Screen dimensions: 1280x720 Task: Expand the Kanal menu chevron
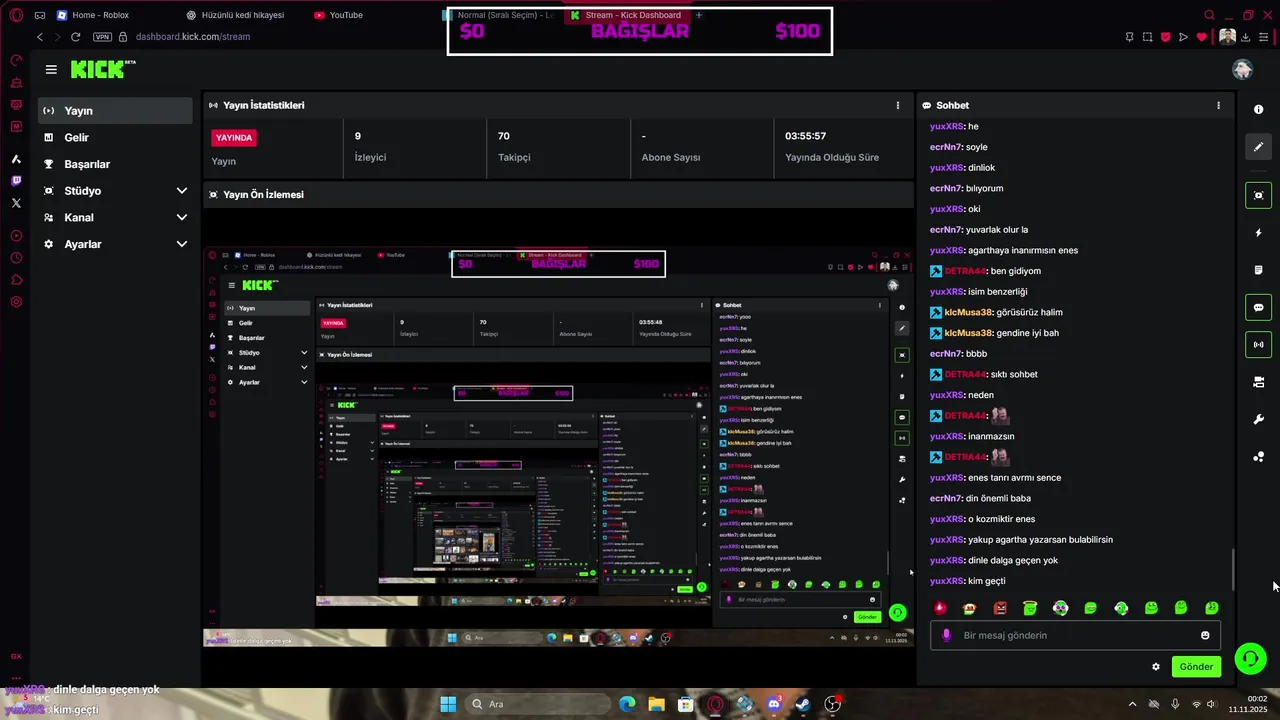click(181, 218)
